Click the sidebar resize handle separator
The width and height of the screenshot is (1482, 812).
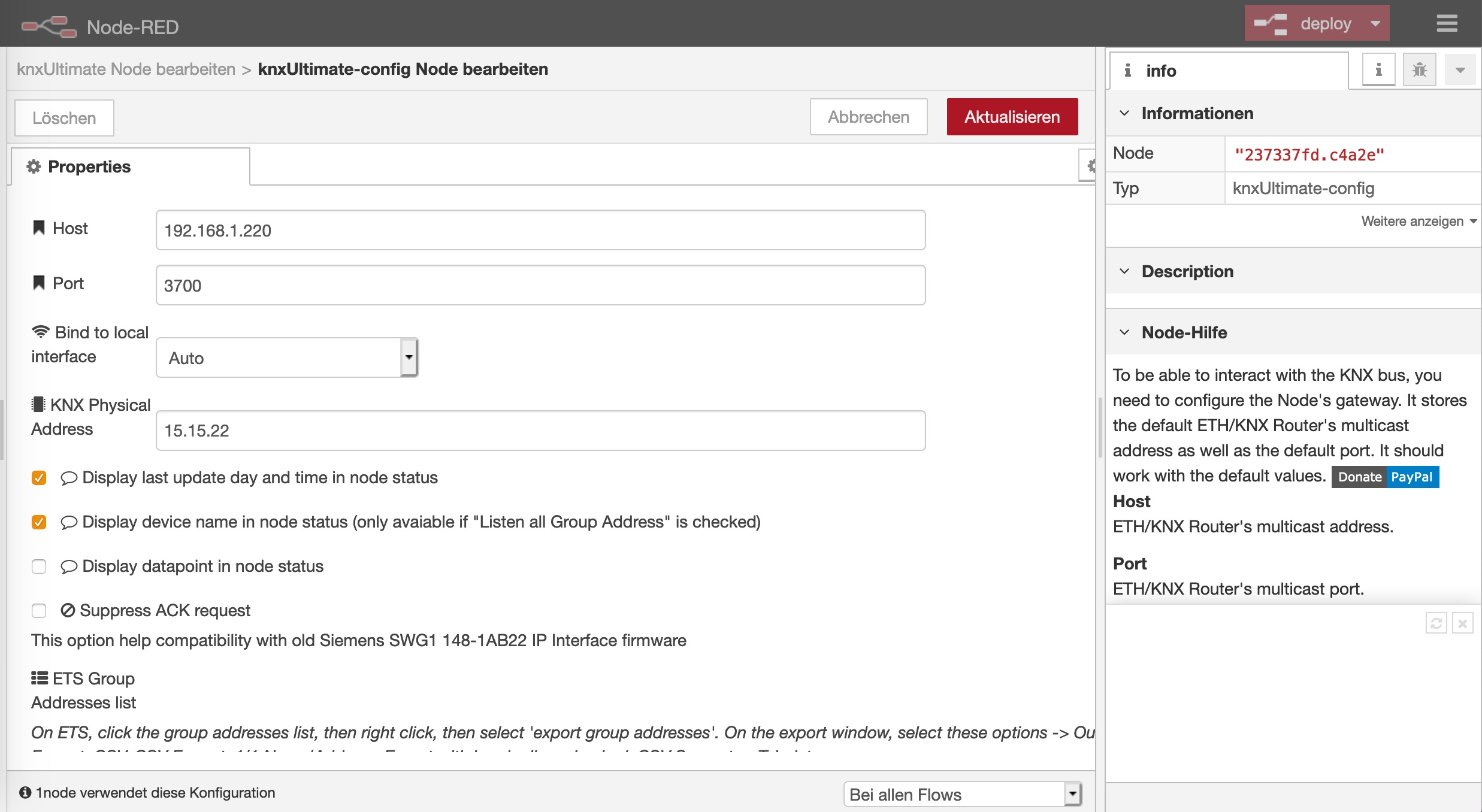(x=1100, y=428)
